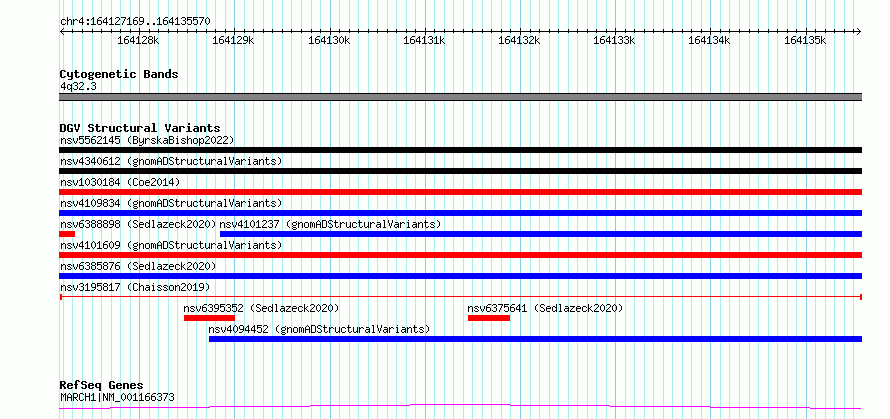This screenshot has width=890, height=419.
Task: Select the red bar under nsv6375641
Action: pyautogui.click(x=489, y=318)
